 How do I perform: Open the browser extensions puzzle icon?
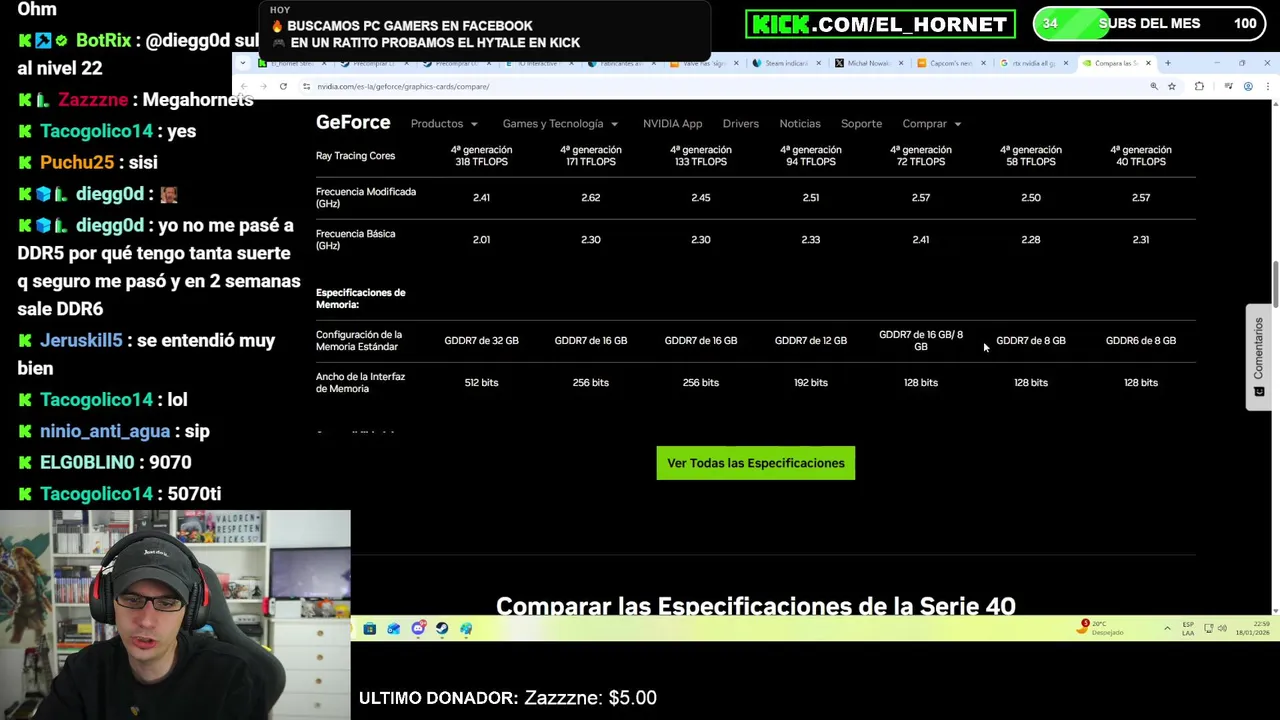coord(1199,86)
